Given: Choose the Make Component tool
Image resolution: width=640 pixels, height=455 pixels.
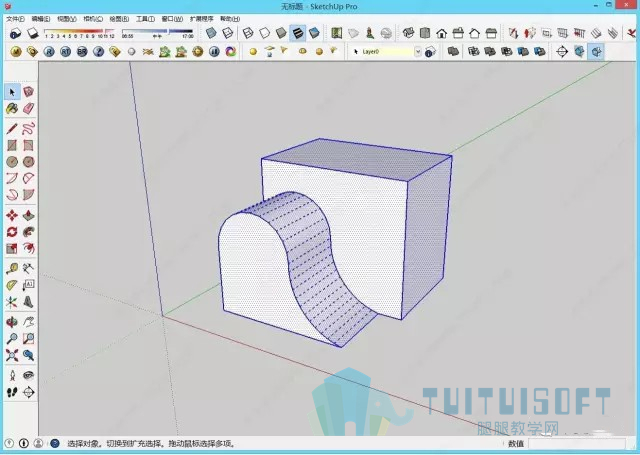Looking at the screenshot, I should pyautogui.click(x=28, y=92).
